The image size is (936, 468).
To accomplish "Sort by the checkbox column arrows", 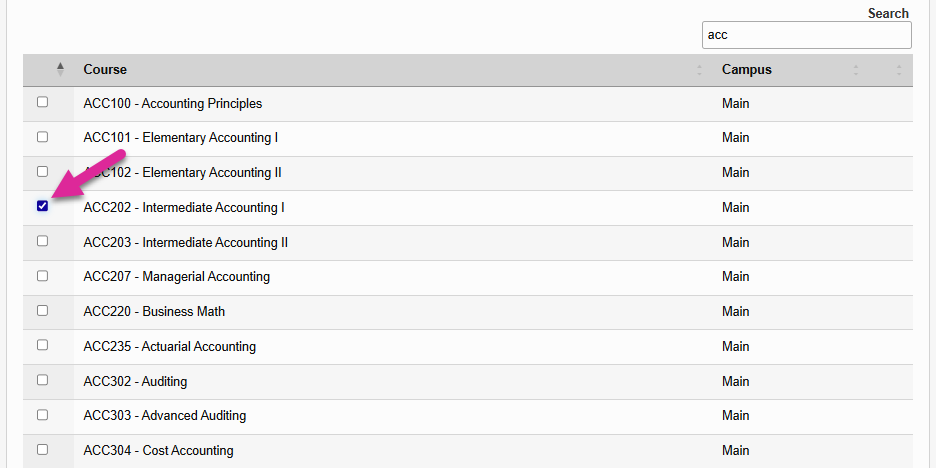I will 60,70.
